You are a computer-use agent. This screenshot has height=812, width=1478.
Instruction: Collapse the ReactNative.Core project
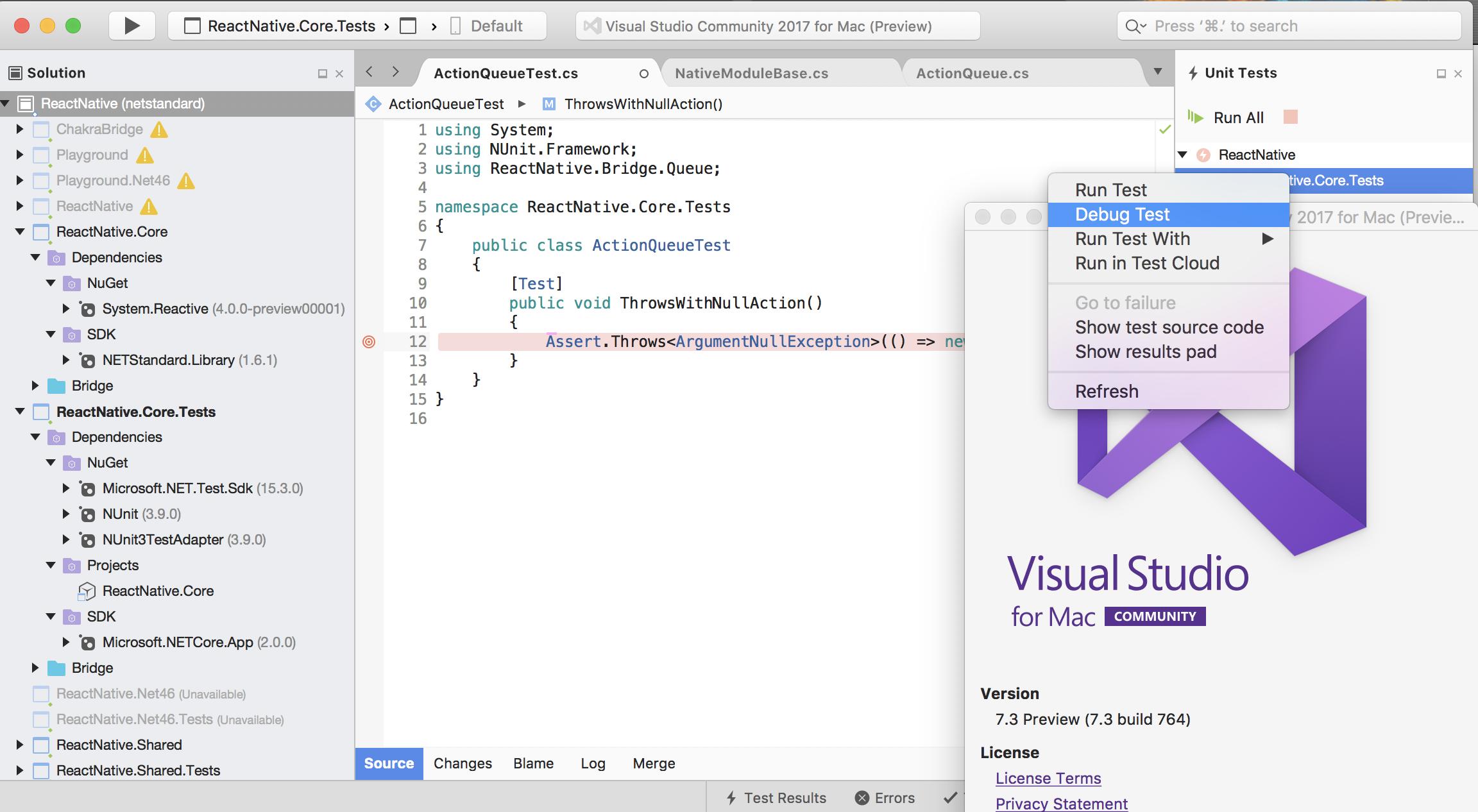pos(19,232)
